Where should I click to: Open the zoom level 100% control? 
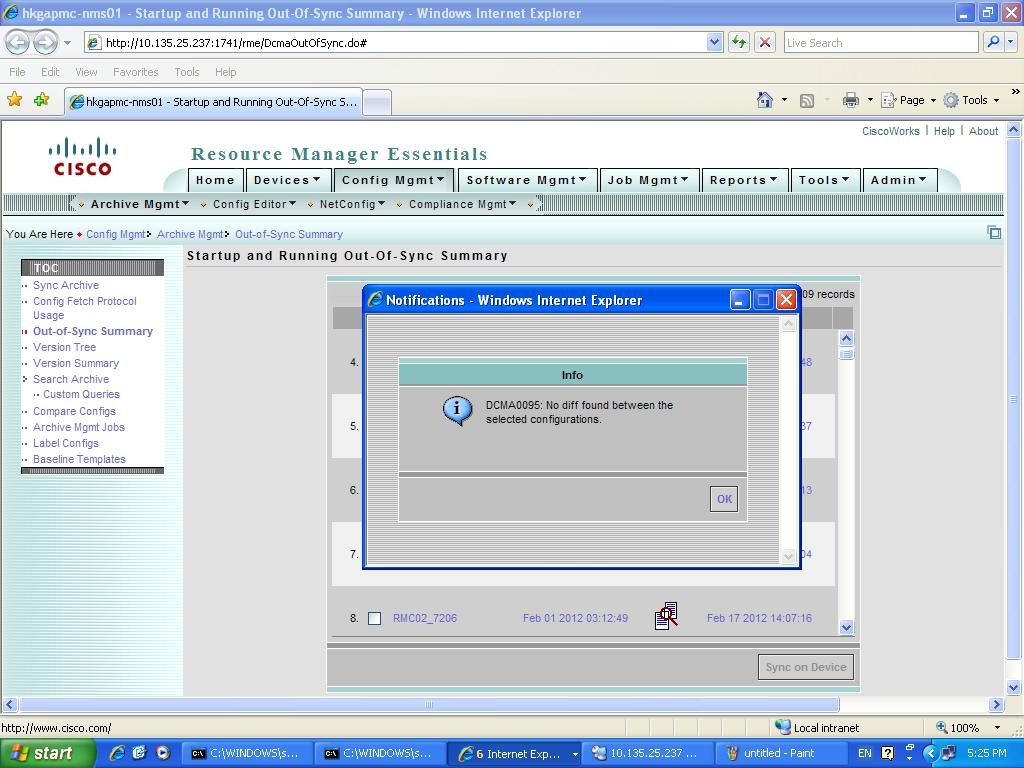click(968, 728)
